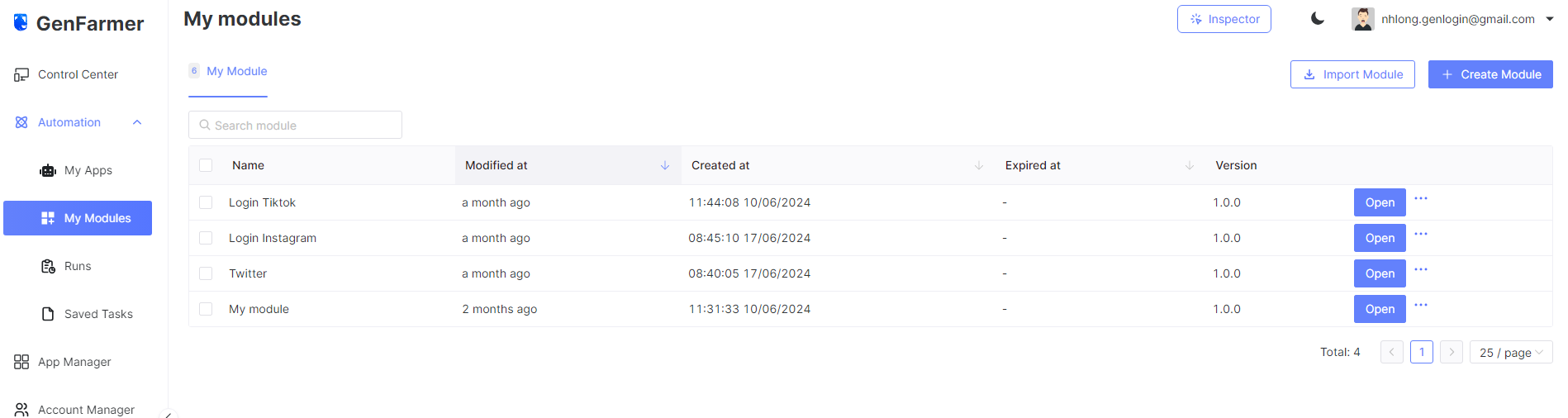Toggle dark mode moon icon
1568x418 pixels.
click(1318, 19)
